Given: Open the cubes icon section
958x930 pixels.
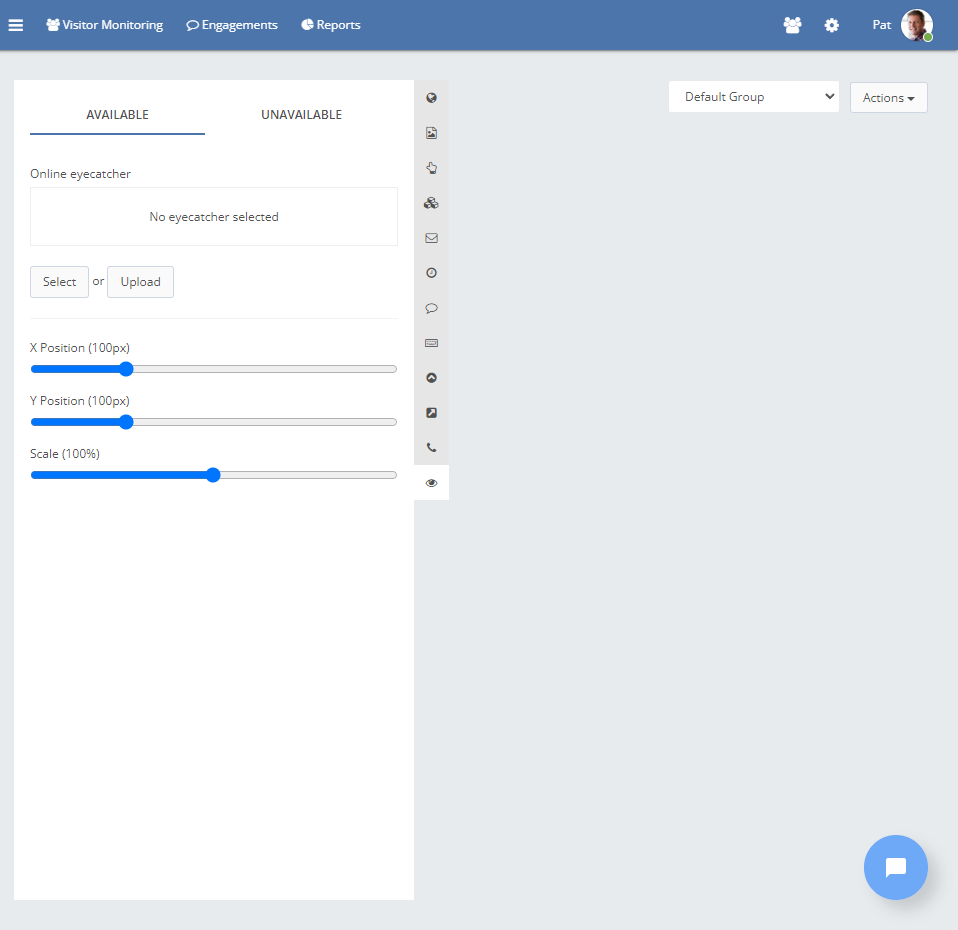Looking at the screenshot, I should coord(431,203).
